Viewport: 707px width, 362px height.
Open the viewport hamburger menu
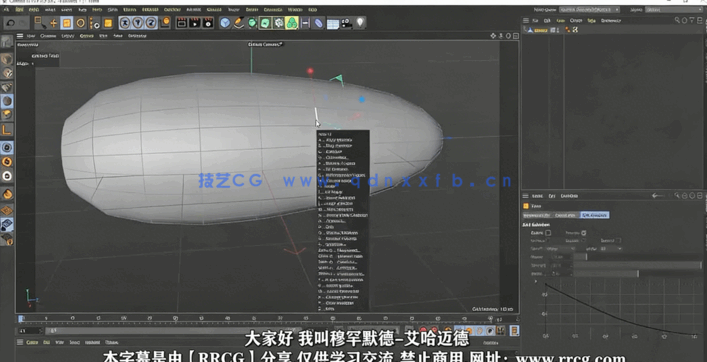pos(20,36)
